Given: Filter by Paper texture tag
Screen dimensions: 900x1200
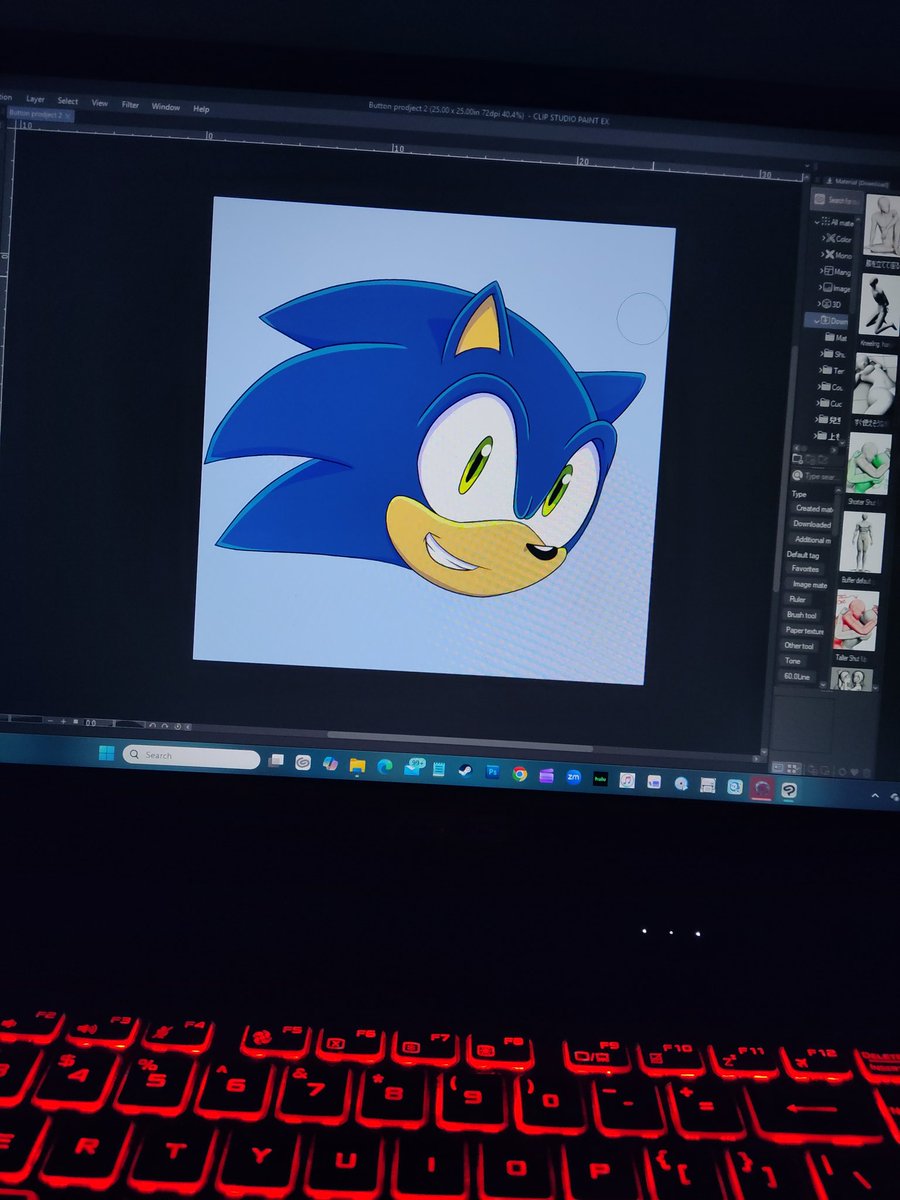Looking at the screenshot, I should pos(804,631).
